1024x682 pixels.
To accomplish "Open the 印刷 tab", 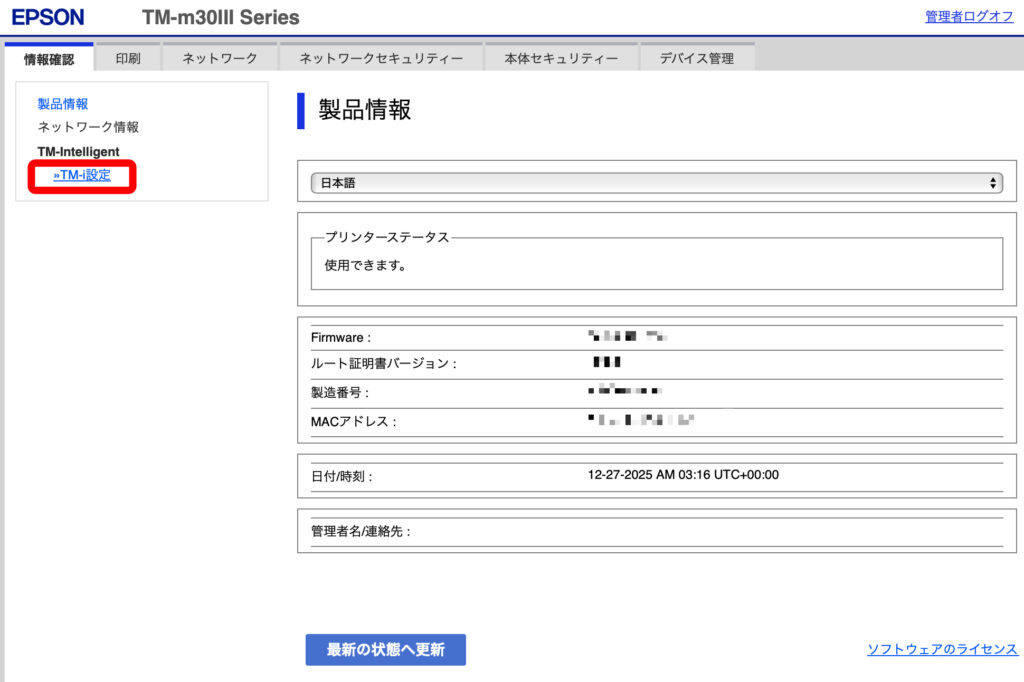I will click(x=128, y=59).
